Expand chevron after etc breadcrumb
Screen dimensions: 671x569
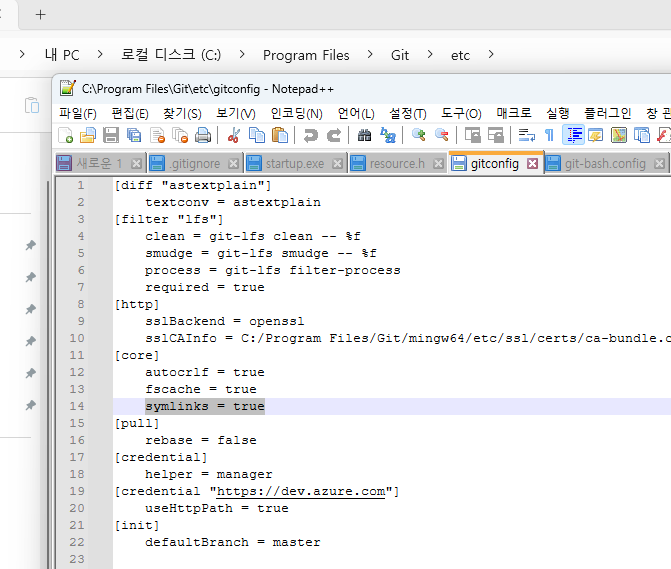pyautogui.click(x=491, y=54)
